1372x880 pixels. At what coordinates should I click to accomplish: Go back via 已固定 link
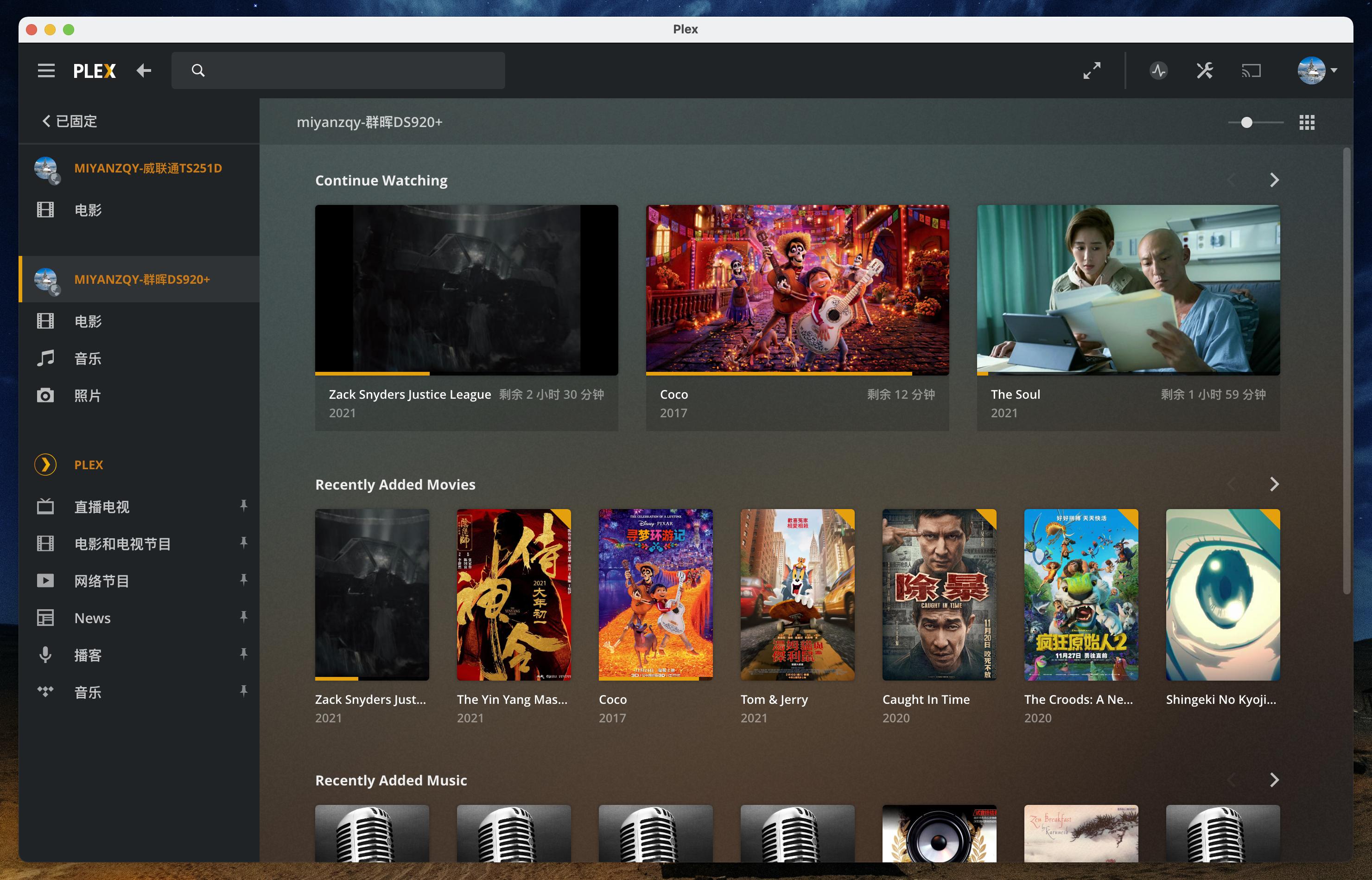click(x=70, y=121)
